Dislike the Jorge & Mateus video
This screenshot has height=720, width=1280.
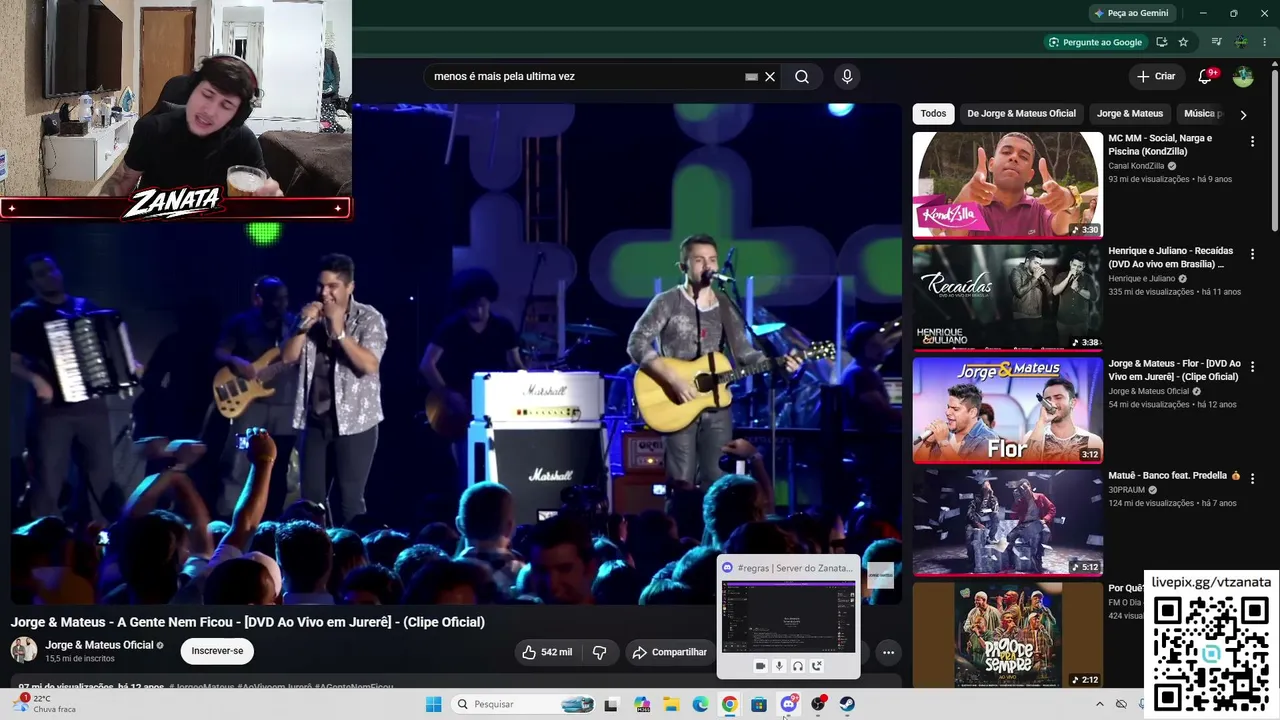(x=600, y=652)
